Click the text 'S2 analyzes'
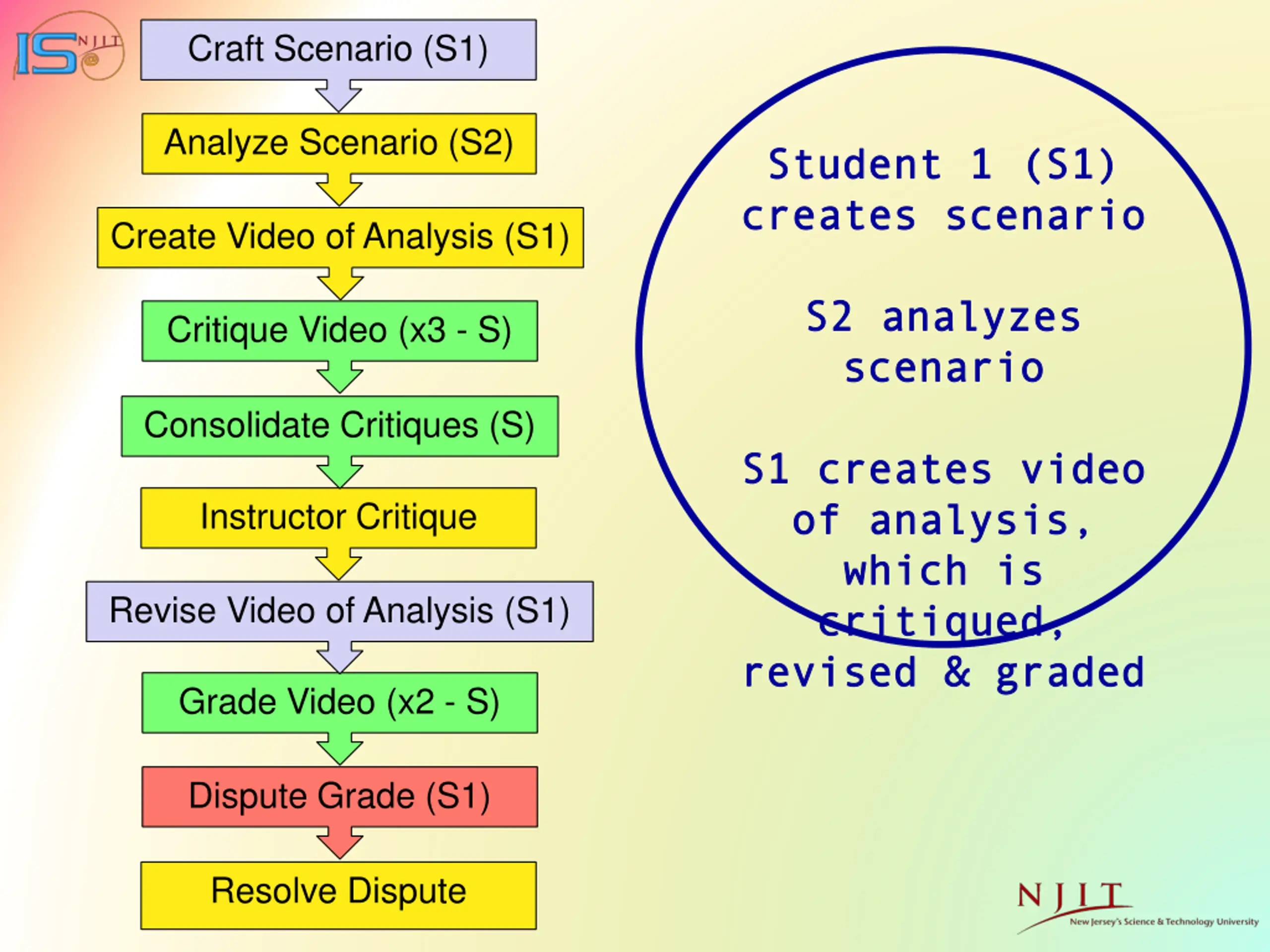1270x952 pixels. 943,318
